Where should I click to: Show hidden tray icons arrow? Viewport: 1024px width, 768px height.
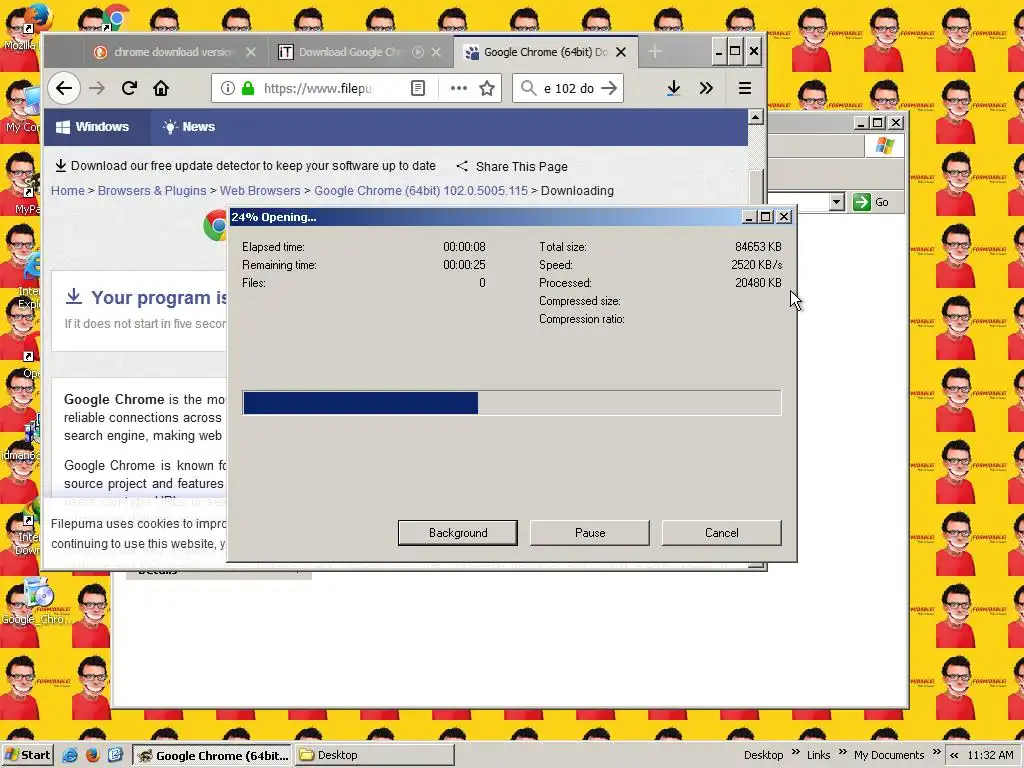[954, 755]
